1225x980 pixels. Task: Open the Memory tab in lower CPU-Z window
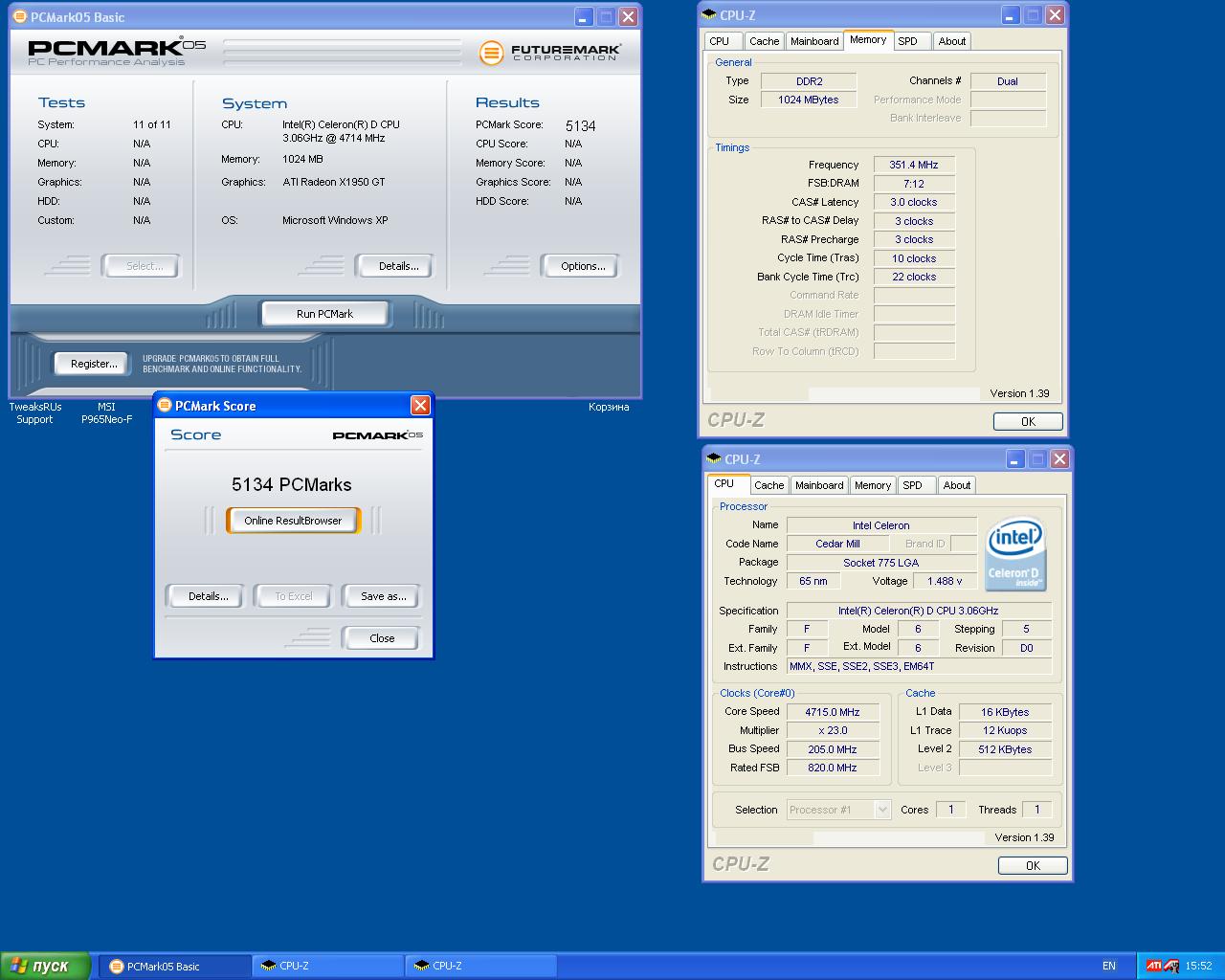point(873,485)
